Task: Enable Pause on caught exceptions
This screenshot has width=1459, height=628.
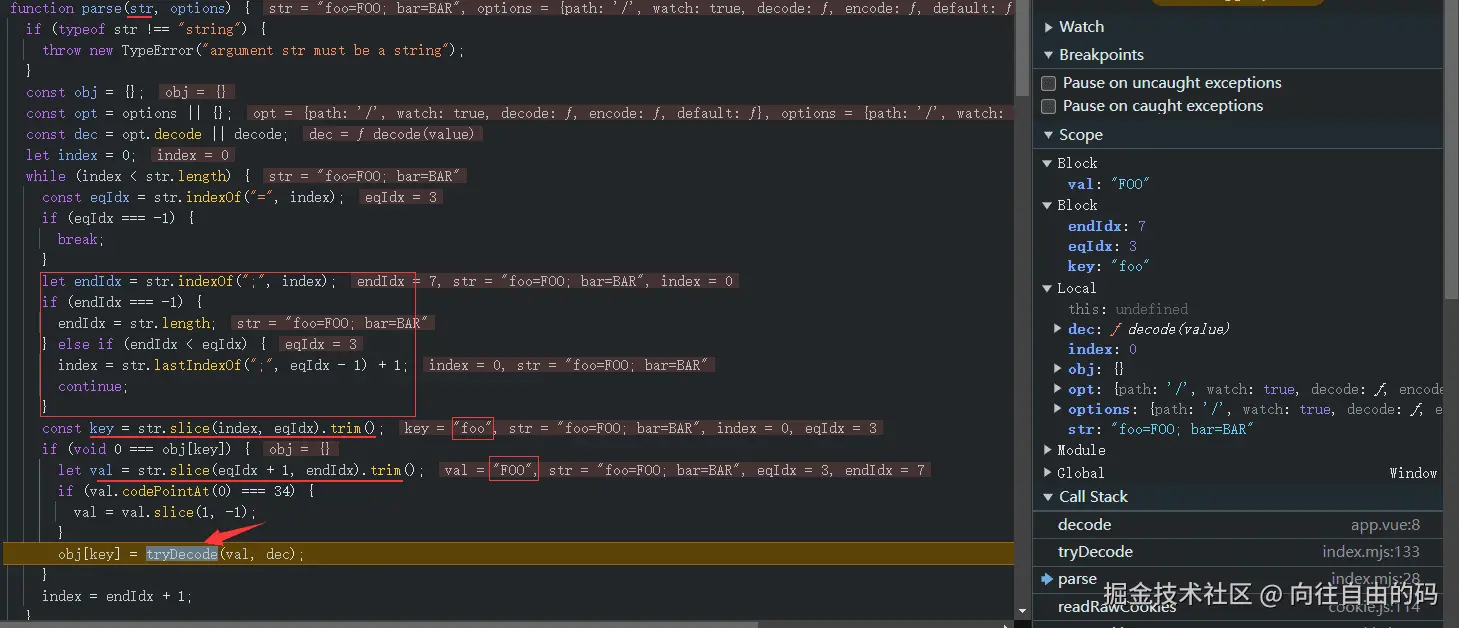Action: [1048, 106]
